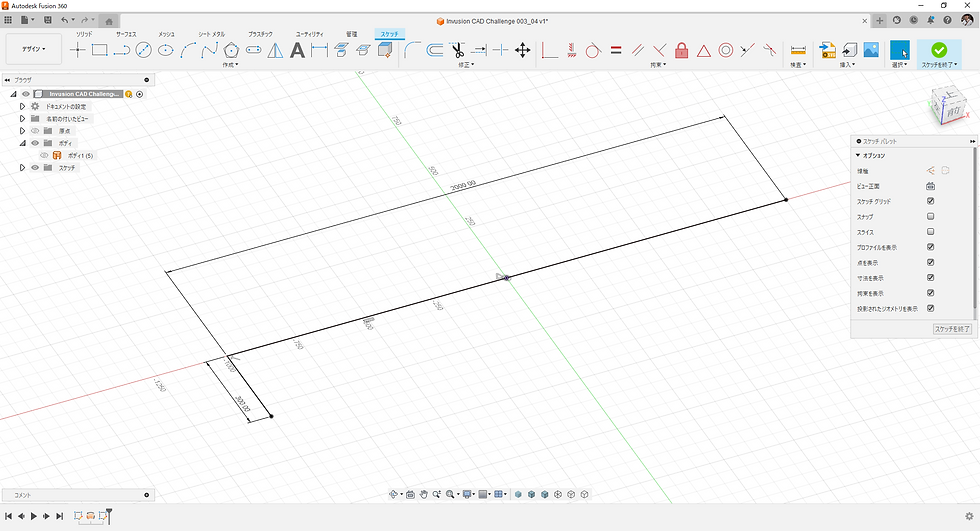Click the Insert Canvas image icon
Image resolution: width=980 pixels, height=531 pixels.
[871, 50]
